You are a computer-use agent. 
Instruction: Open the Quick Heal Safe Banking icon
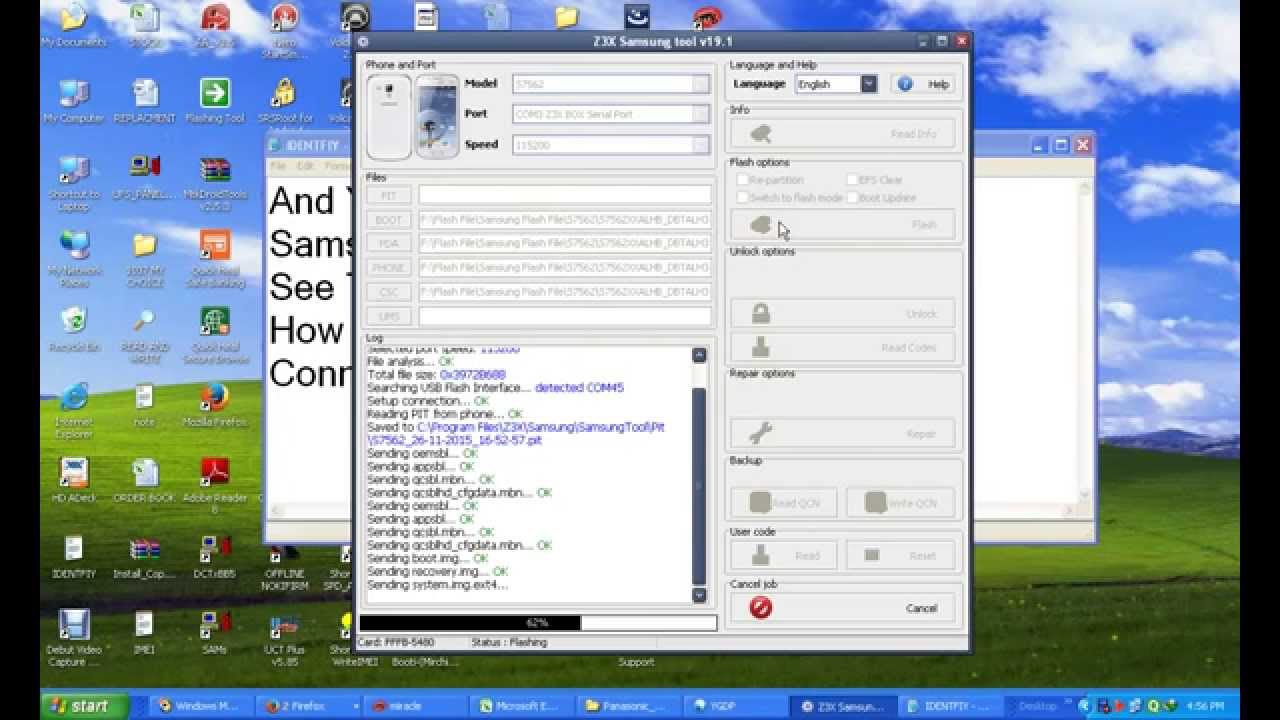(x=214, y=260)
